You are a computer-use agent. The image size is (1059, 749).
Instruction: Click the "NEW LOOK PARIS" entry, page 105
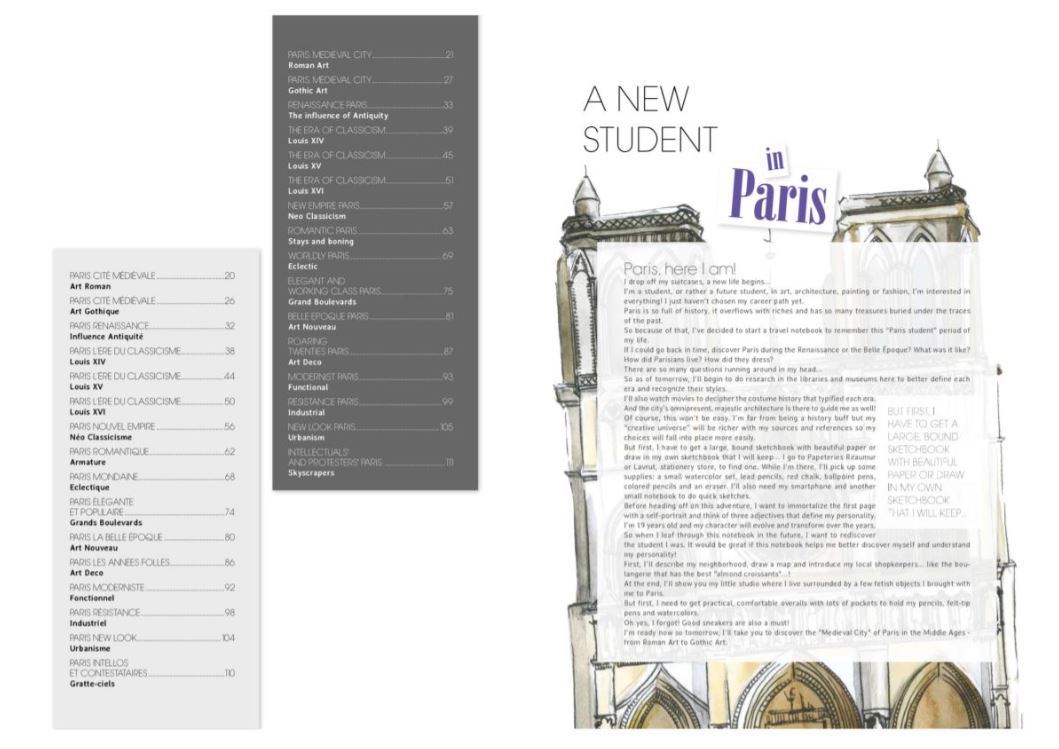(x=371, y=427)
